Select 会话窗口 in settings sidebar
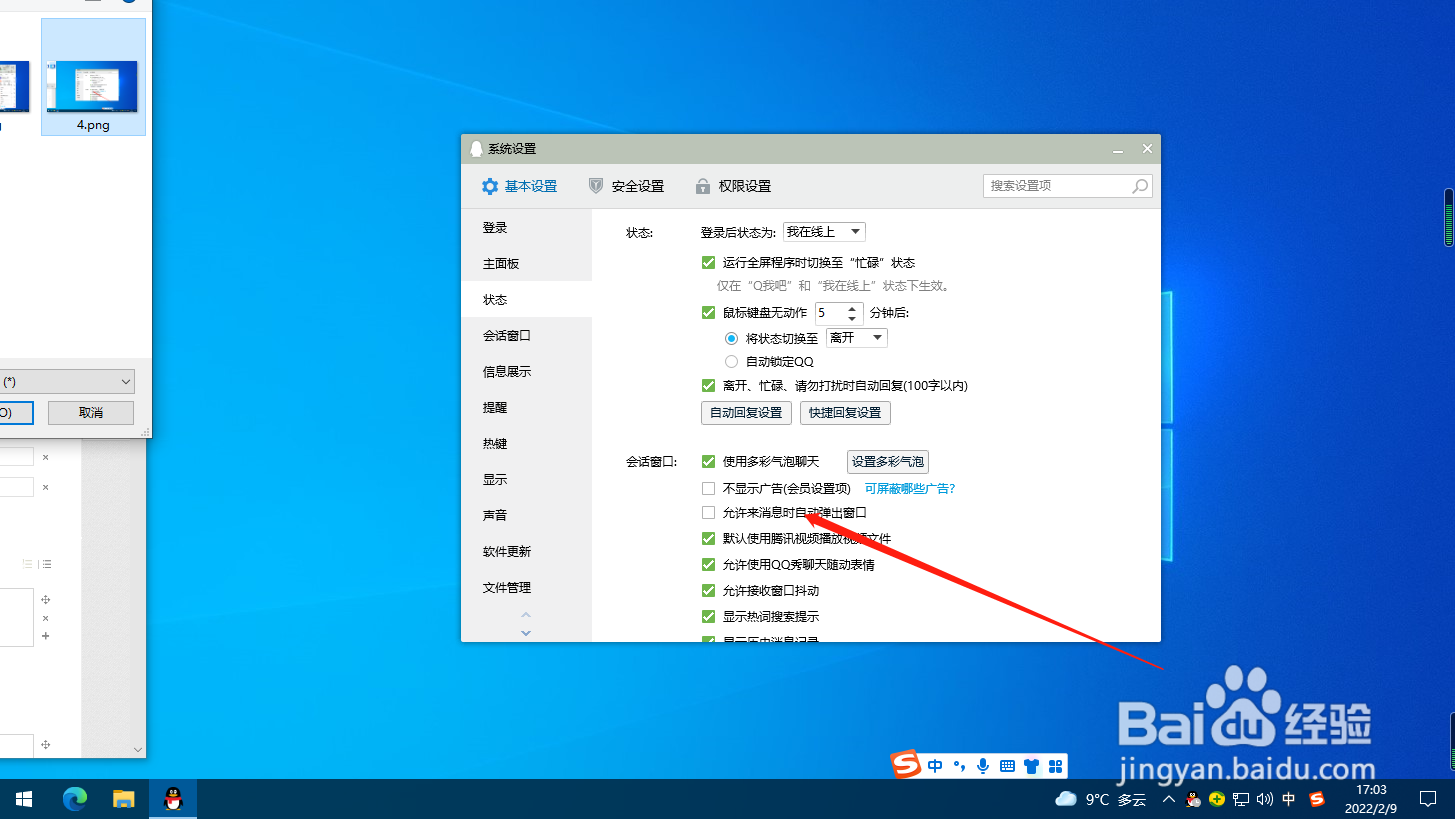 [526, 336]
